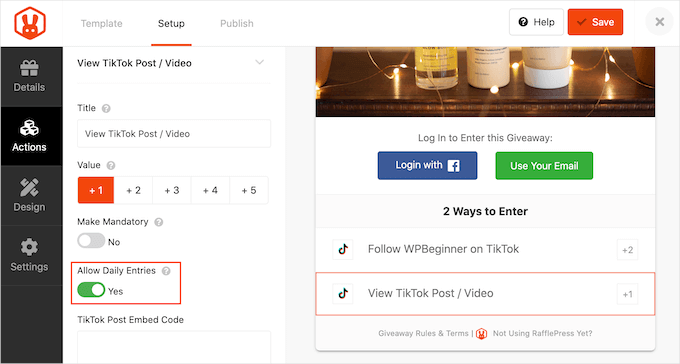
Task: Click the '2 Ways to Enter' heading
Action: (485, 211)
